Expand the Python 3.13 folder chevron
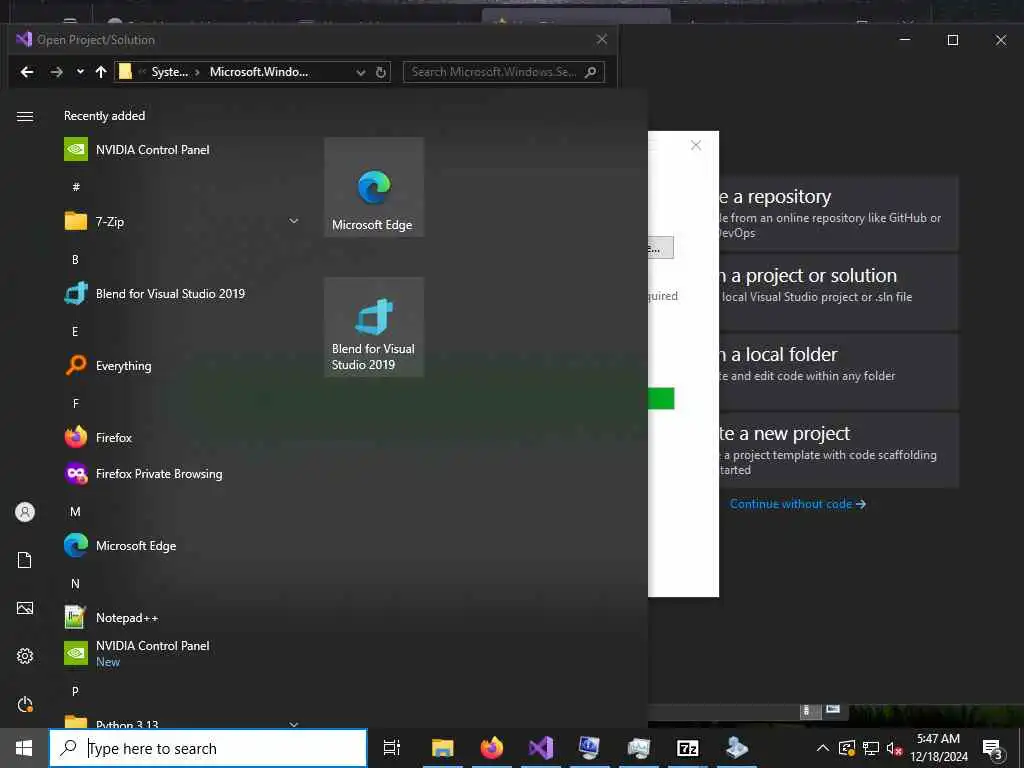The height and width of the screenshot is (768, 1024). click(294, 724)
